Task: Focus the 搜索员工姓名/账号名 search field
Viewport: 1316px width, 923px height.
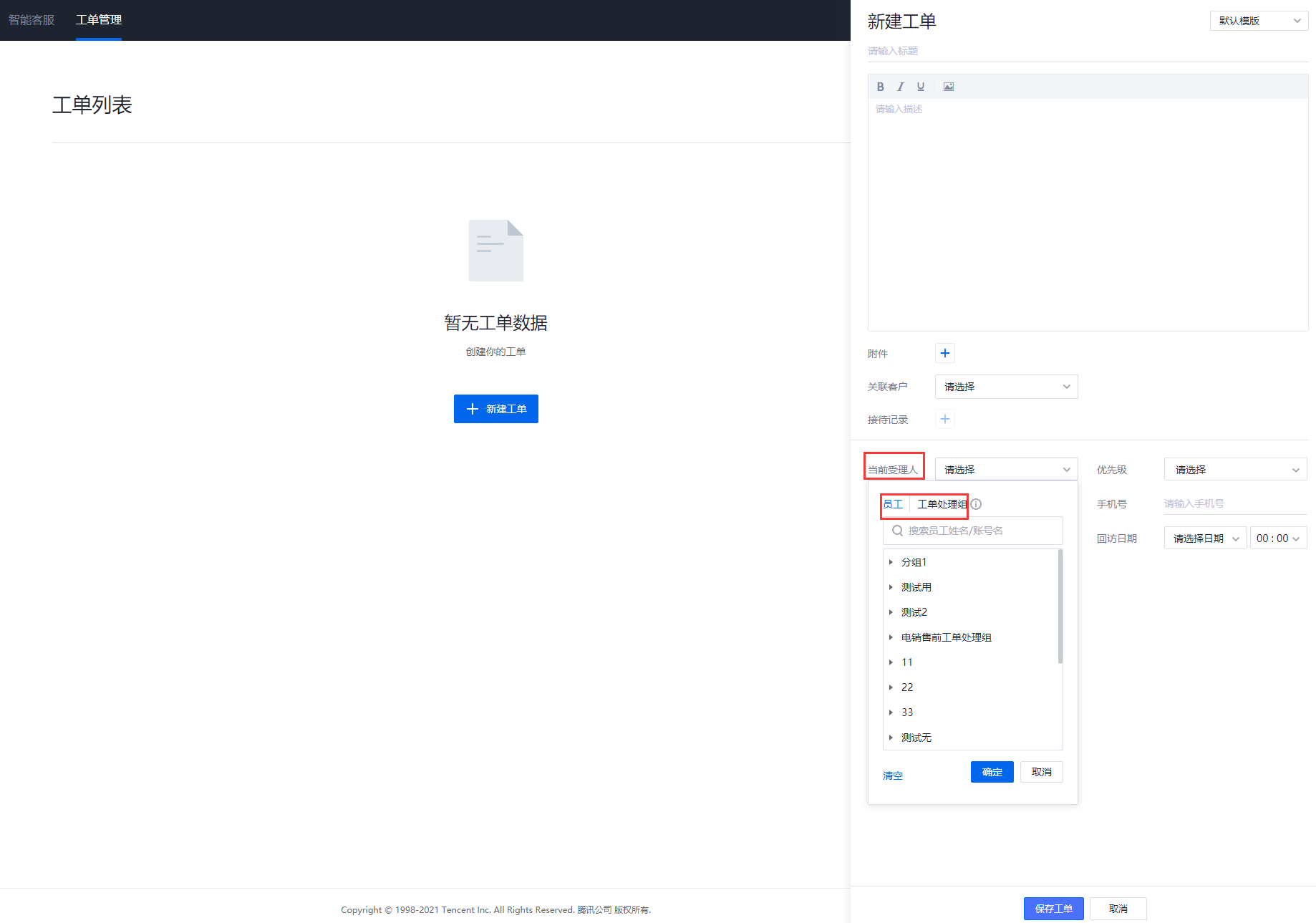Action: (x=972, y=531)
